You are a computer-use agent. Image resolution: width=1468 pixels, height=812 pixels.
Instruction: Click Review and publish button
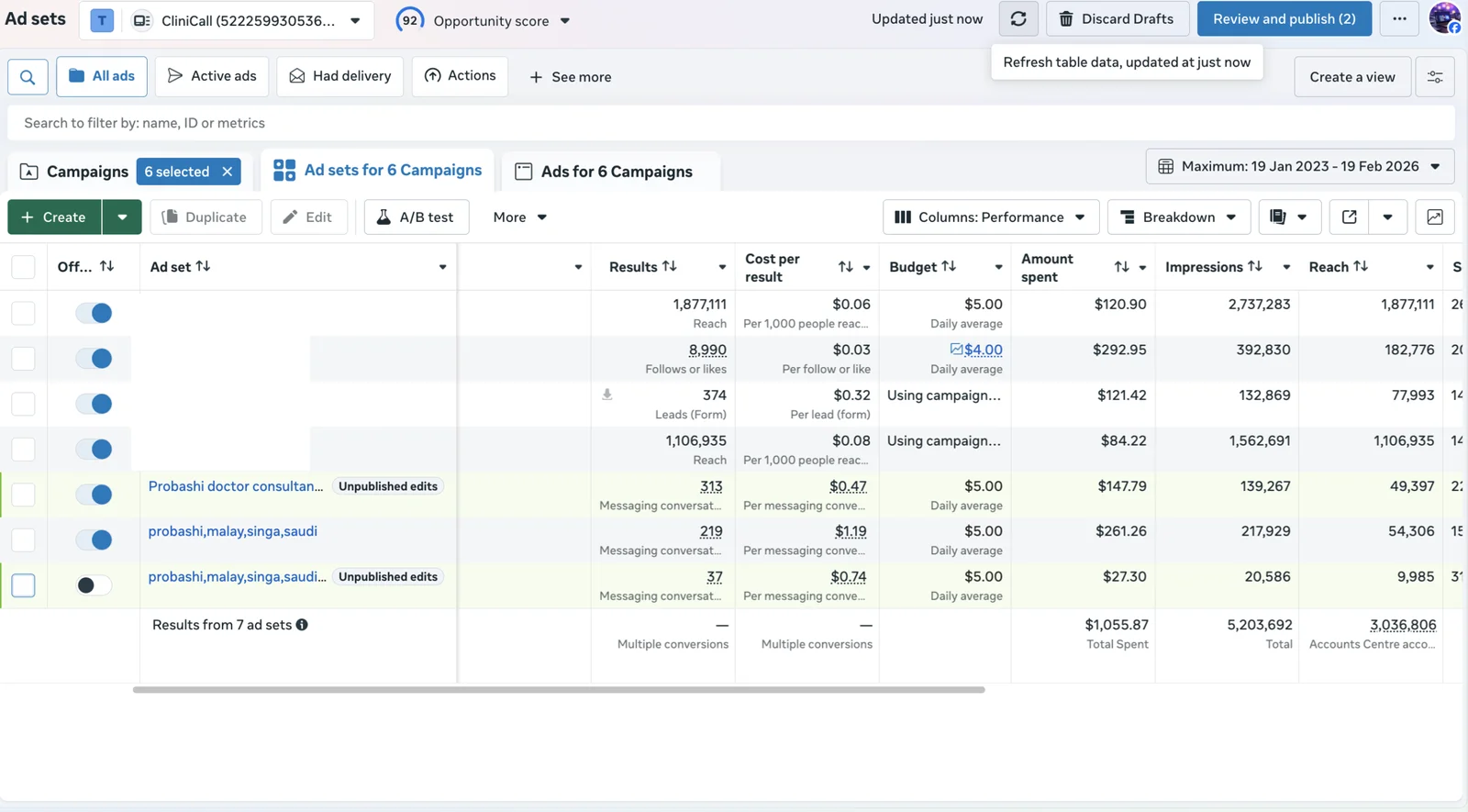coord(1284,19)
